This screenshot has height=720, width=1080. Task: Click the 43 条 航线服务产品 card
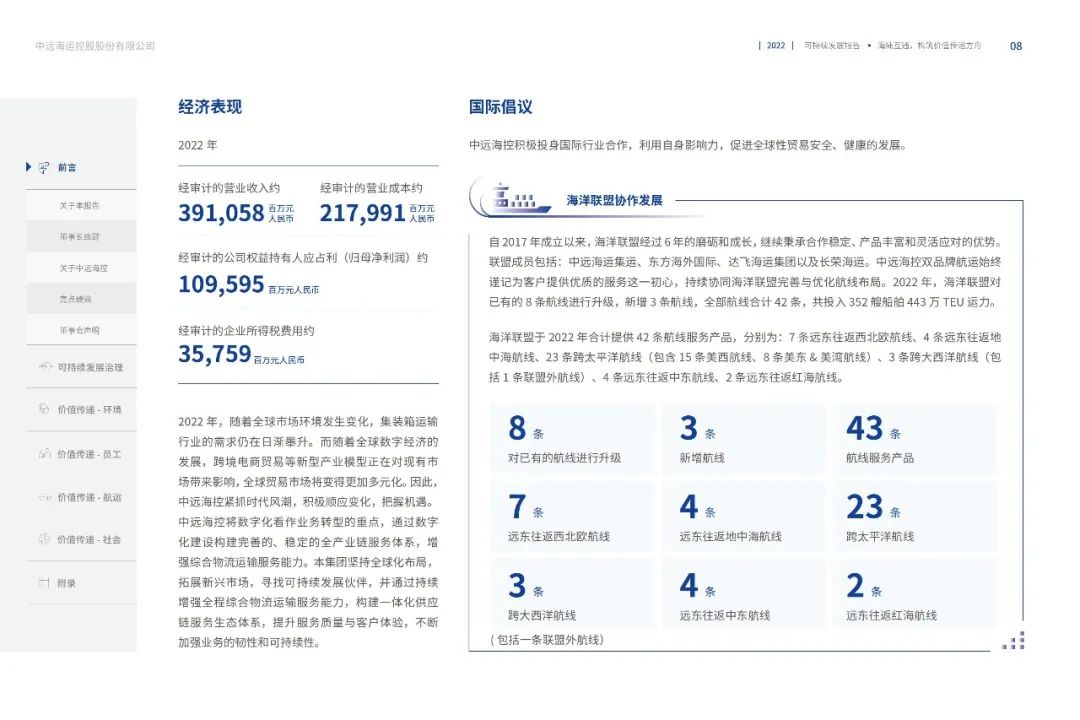pyautogui.click(x=915, y=439)
